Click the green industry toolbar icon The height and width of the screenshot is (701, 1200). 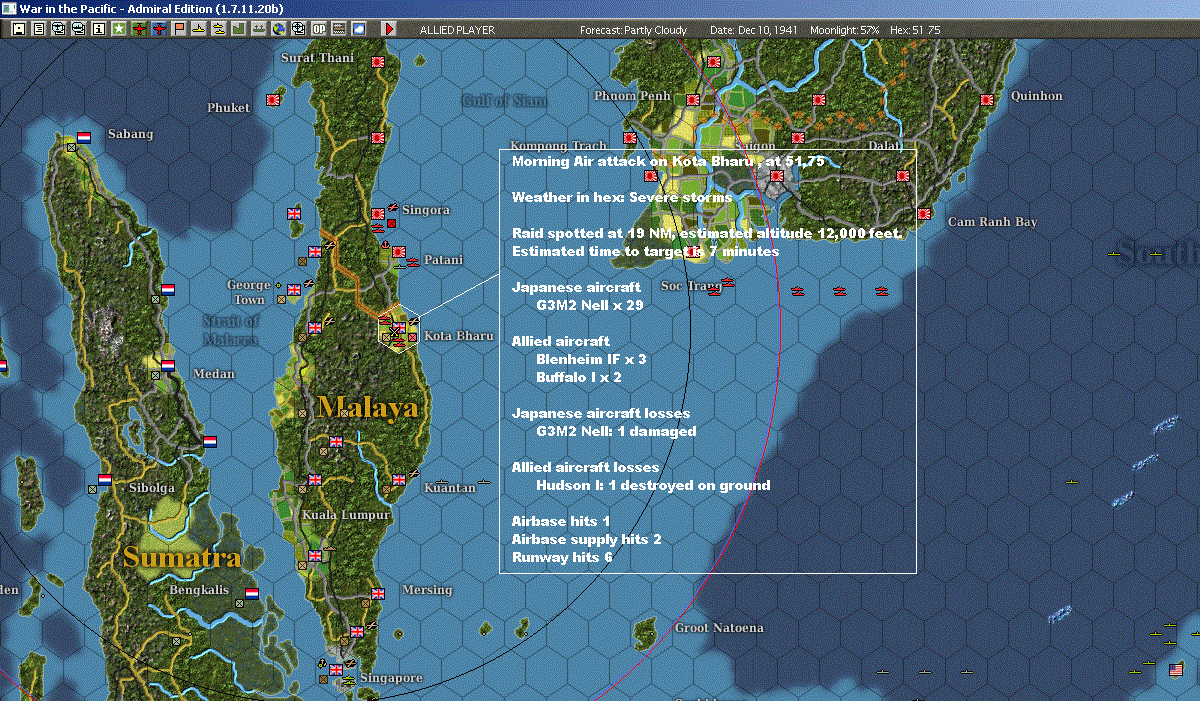(x=238, y=29)
